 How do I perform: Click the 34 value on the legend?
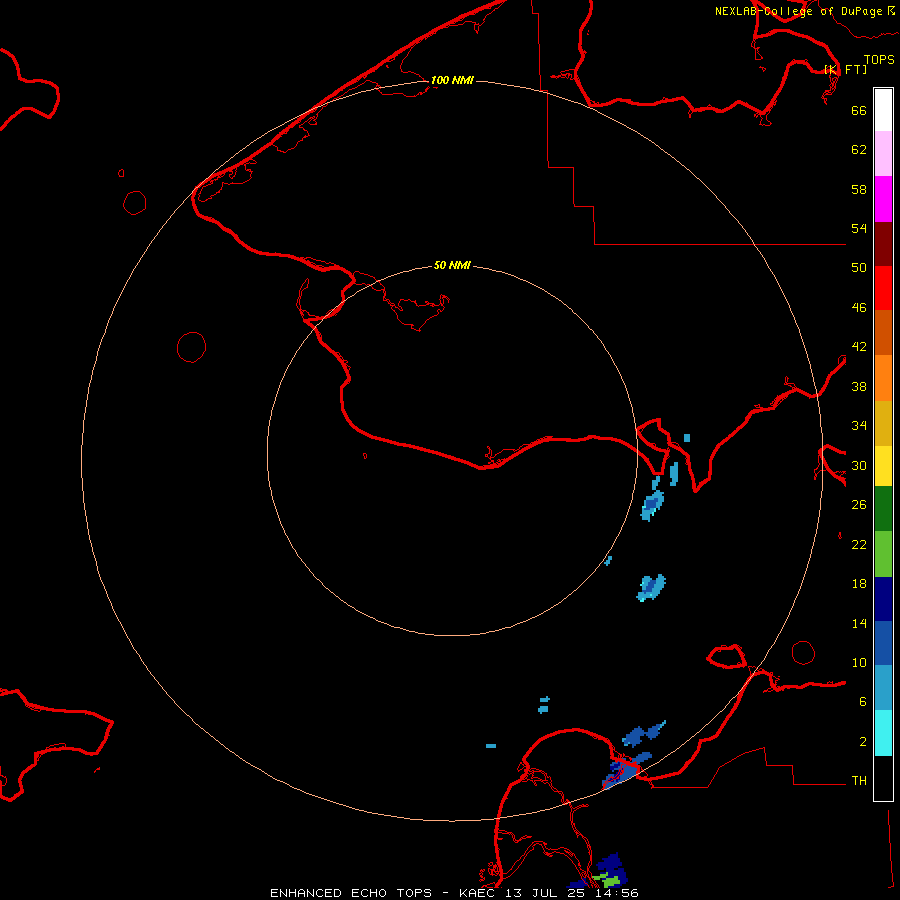point(859,426)
